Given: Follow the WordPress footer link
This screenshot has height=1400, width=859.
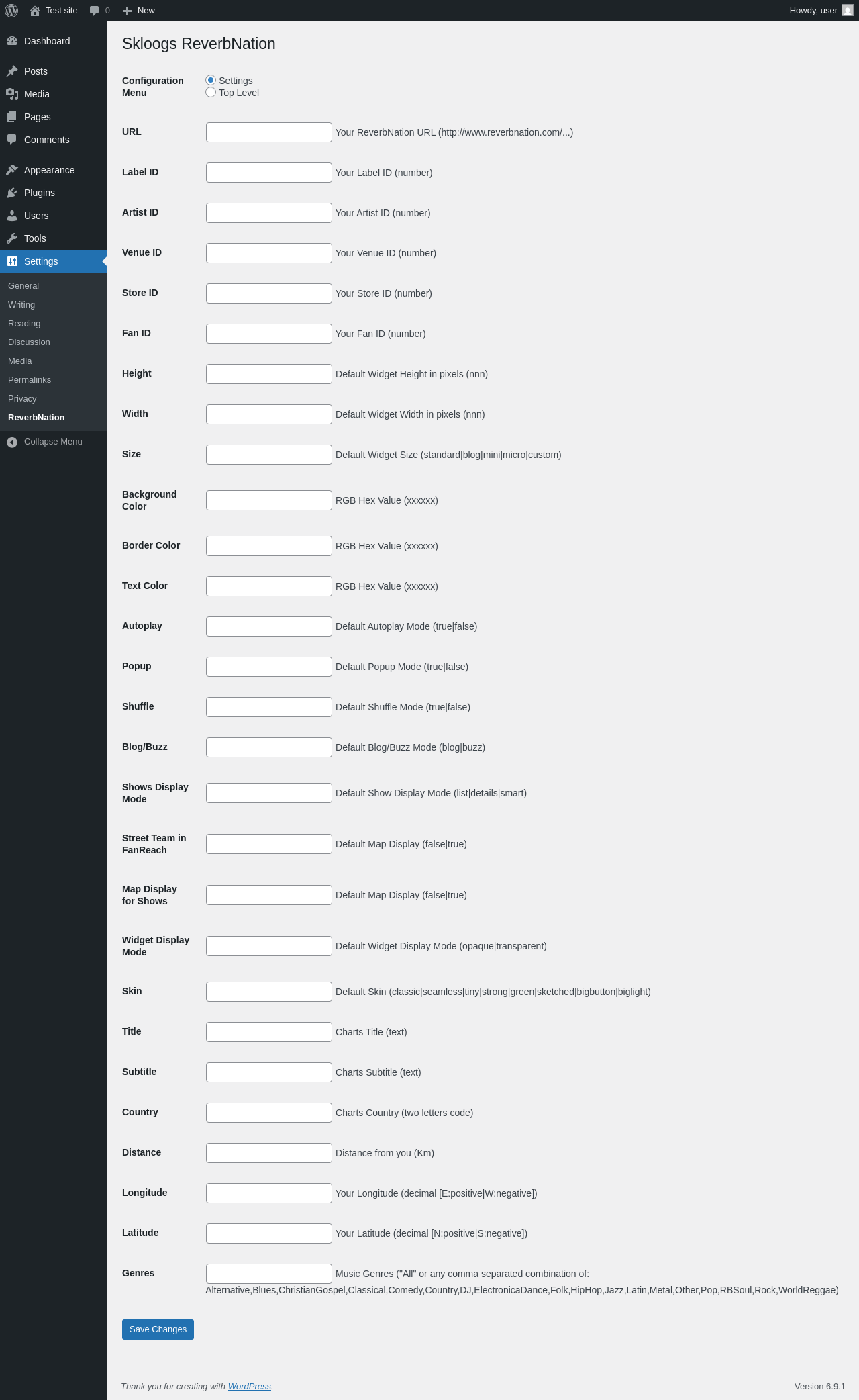Looking at the screenshot, I should (x=249, y=1387).
